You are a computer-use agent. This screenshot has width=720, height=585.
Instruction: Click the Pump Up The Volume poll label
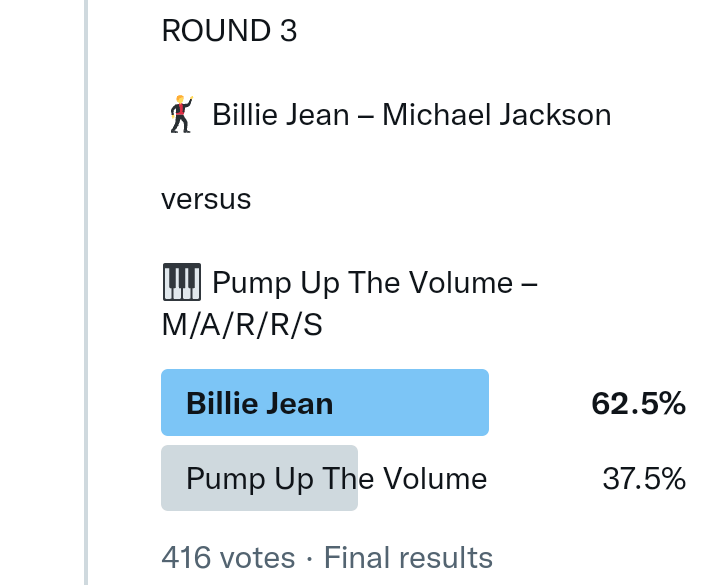pos(336,479)
